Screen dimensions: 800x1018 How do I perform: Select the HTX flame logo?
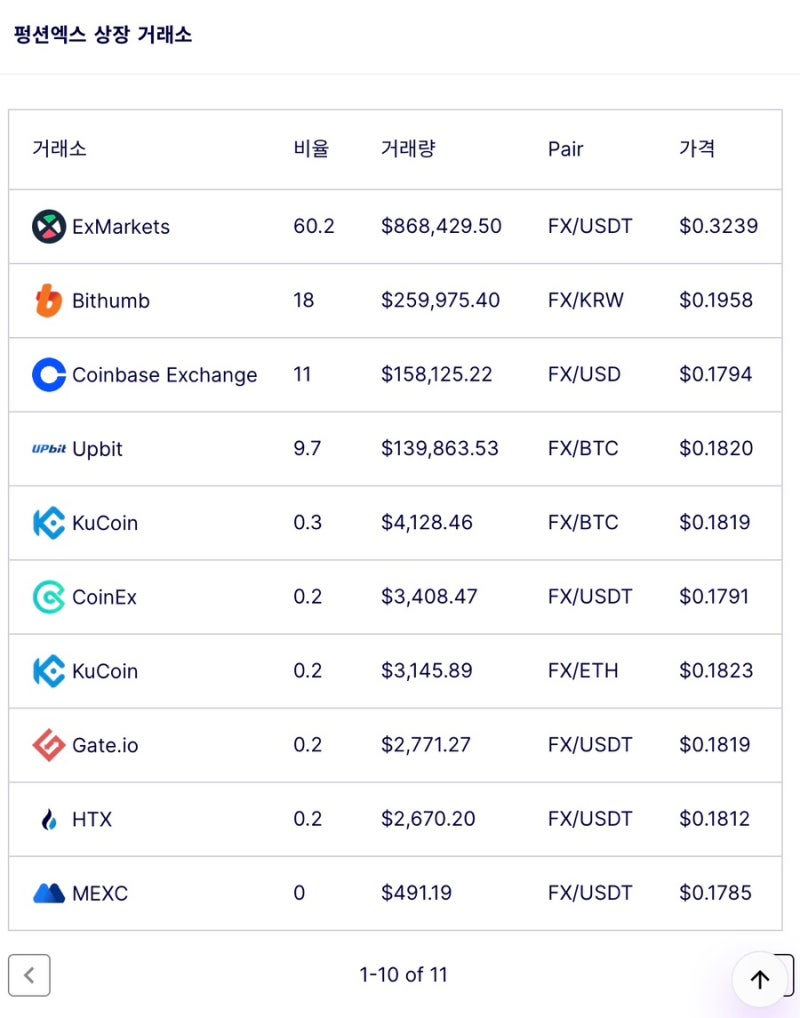coord(49,820)
